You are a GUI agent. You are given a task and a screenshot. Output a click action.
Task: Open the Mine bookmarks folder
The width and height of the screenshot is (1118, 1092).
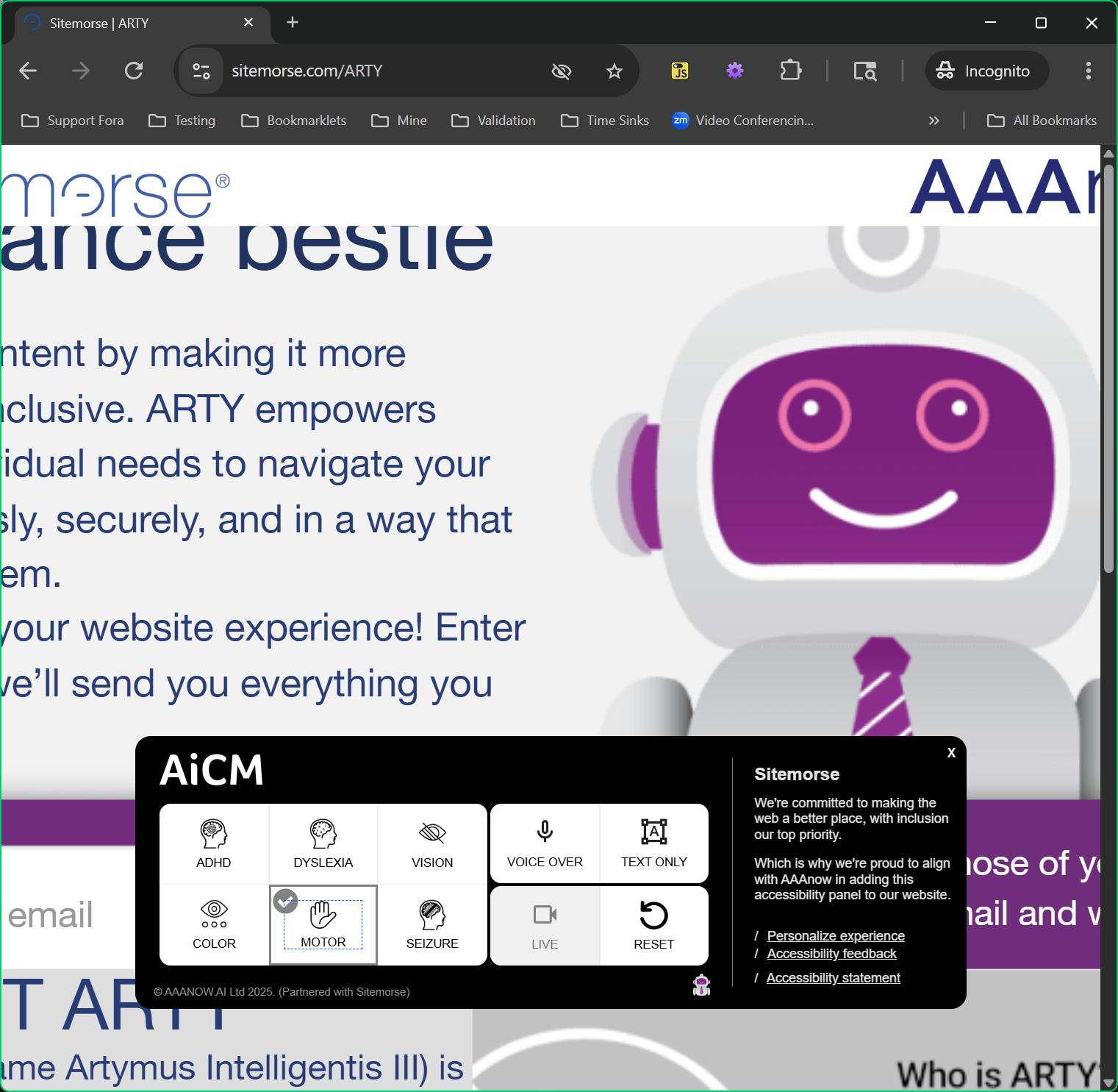click(x=399, y=121)
